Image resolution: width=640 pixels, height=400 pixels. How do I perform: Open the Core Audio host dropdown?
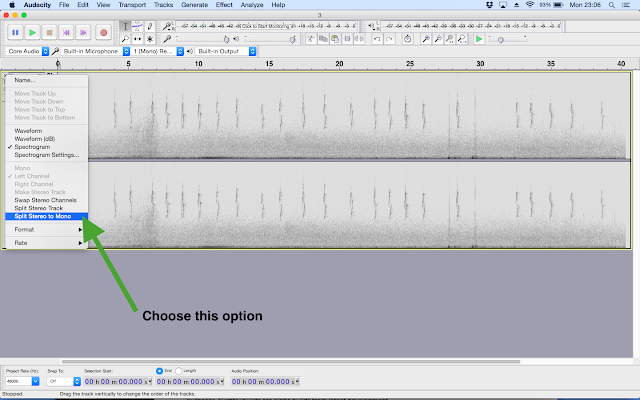(x=27, y=51)
